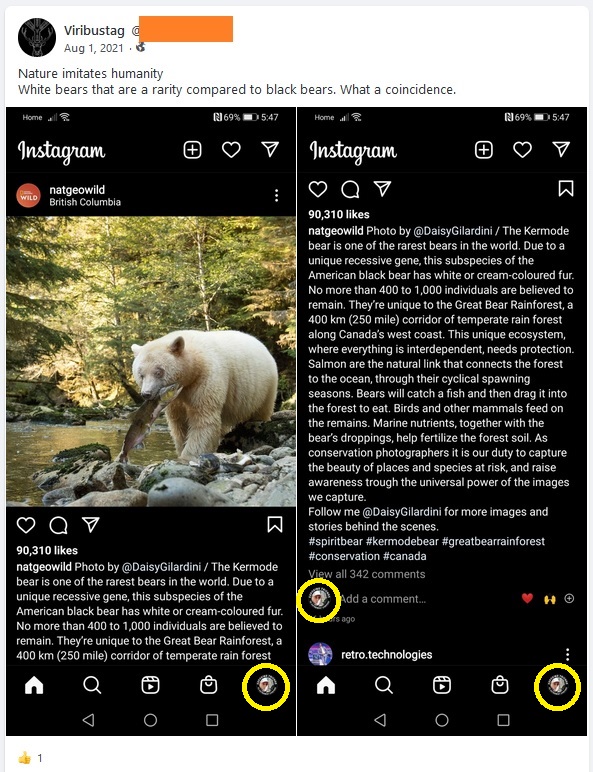The width and height of the screenshot is (593, 772).
Task: Open three-dot menu beside retro.technologies
Action: 567,654
